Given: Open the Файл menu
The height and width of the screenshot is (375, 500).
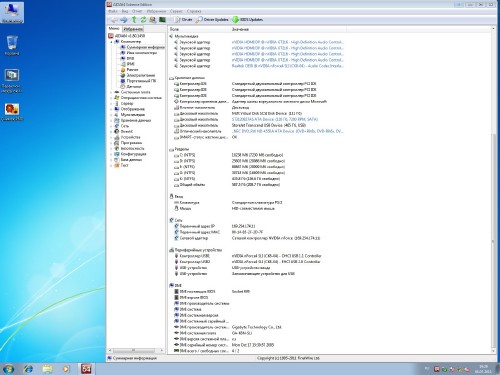Looking at the screenshot, I should (113, 11).
